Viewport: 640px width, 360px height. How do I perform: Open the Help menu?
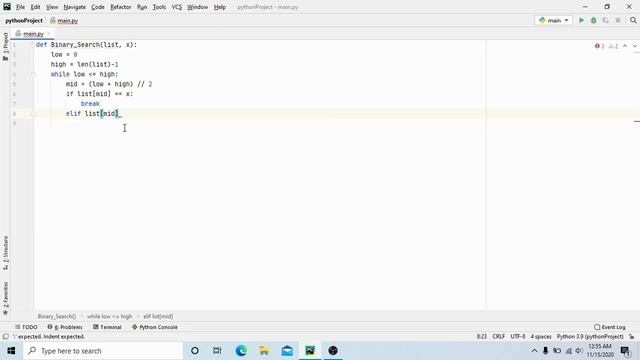pos(220,7)
